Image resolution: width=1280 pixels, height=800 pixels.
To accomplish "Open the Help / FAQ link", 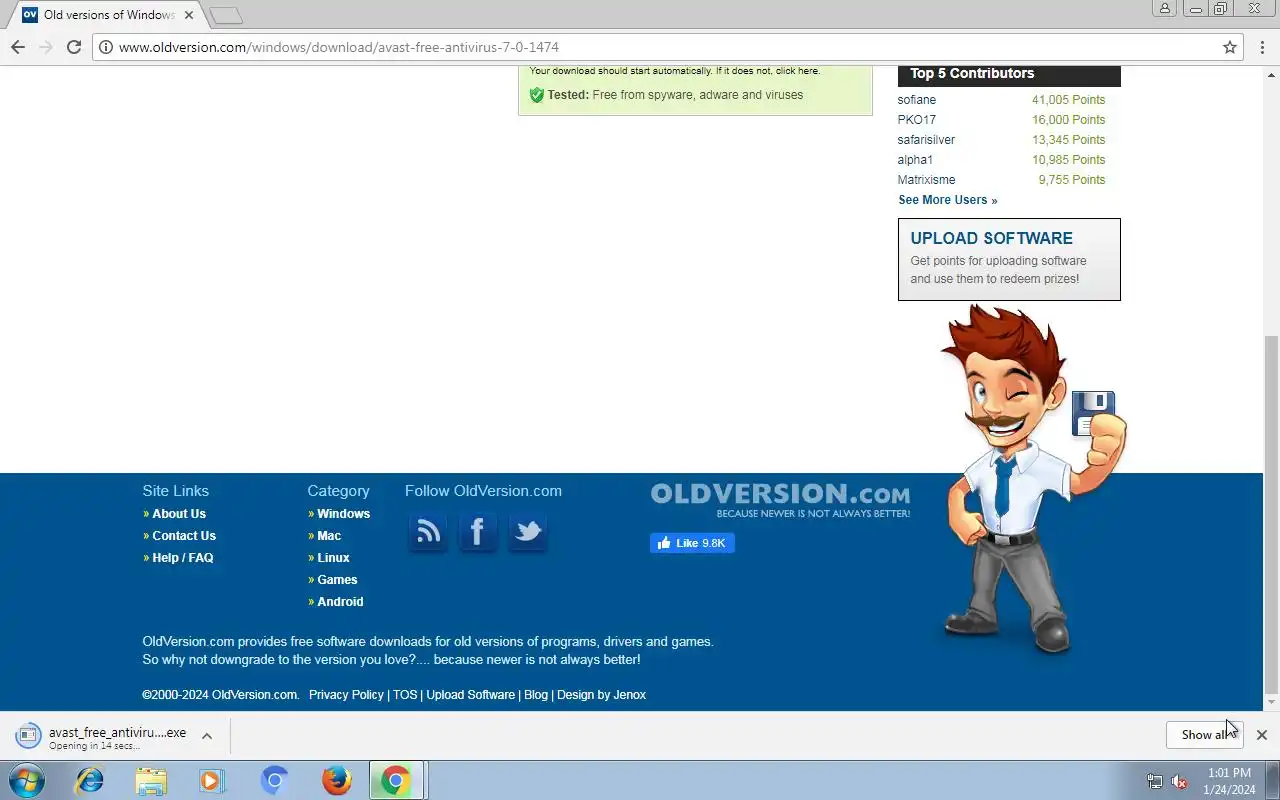I will coord(183,558).
